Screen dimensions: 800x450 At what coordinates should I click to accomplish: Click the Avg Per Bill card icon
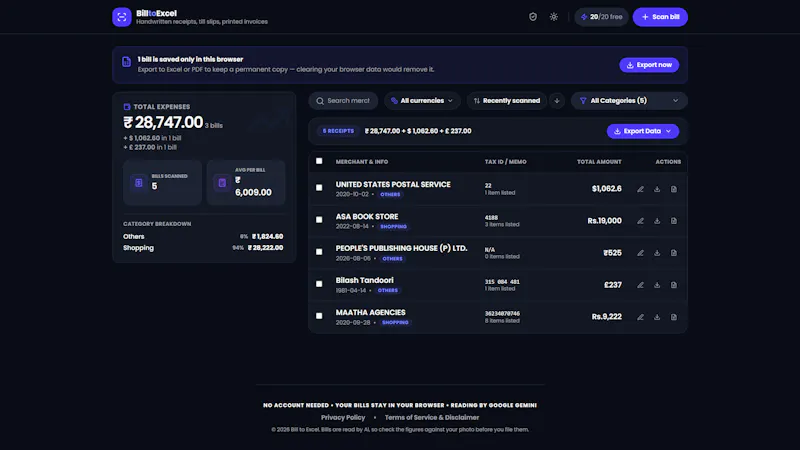pos(222,183)
